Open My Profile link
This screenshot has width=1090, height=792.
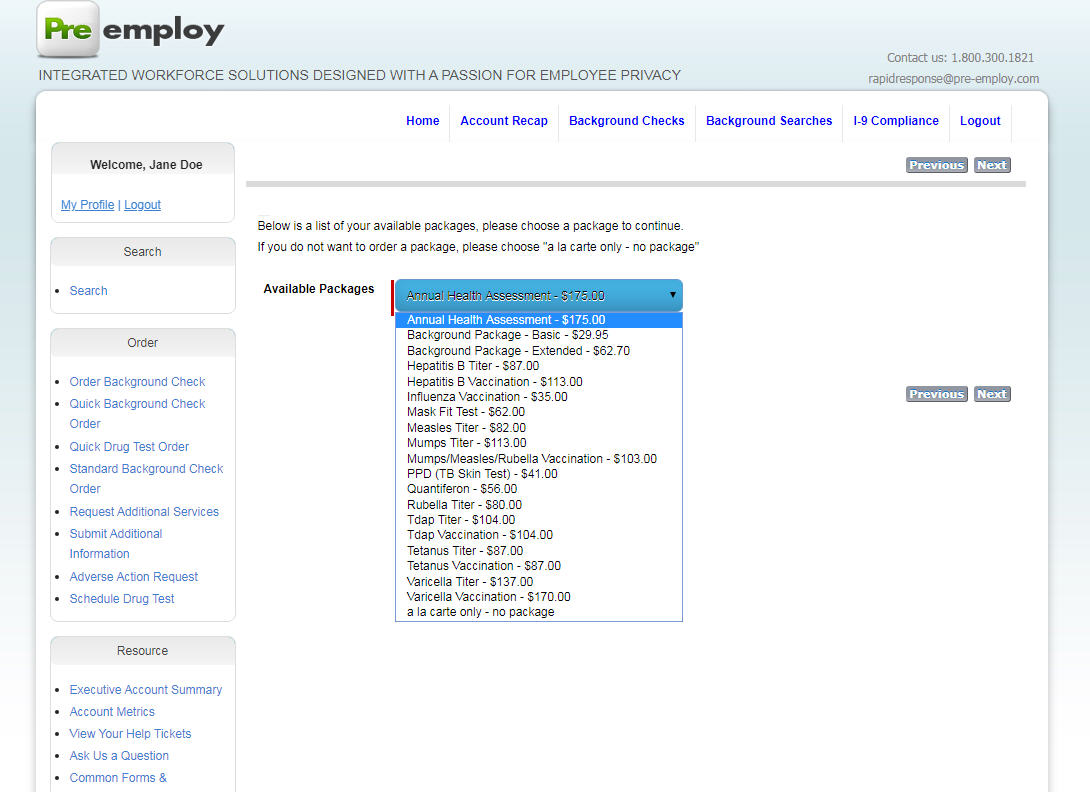click(x=87, y=205)
